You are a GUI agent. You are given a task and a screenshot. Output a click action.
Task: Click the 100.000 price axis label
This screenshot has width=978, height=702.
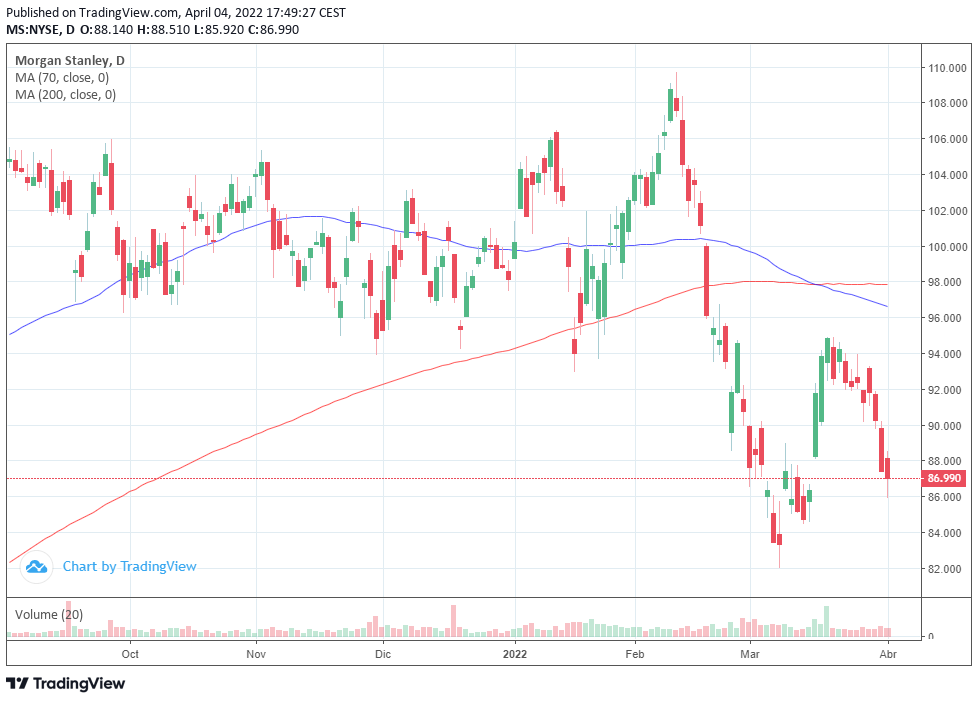(947, 247)
